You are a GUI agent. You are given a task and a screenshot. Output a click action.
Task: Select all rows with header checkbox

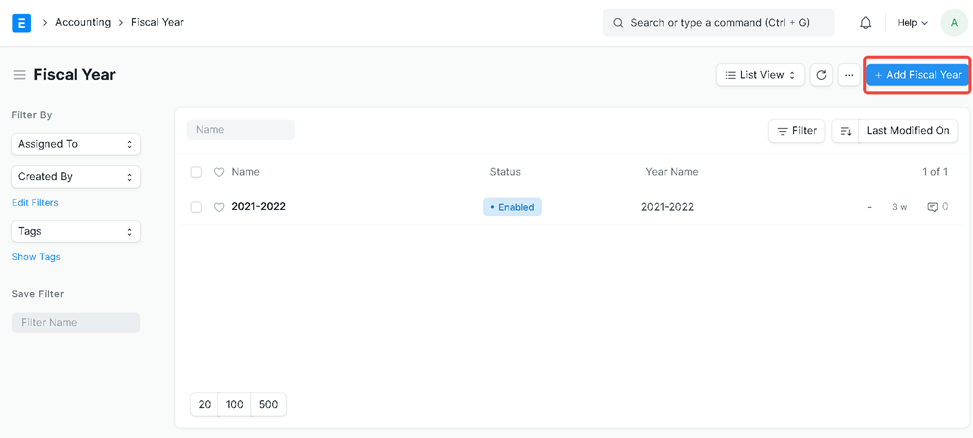point(196,172)
